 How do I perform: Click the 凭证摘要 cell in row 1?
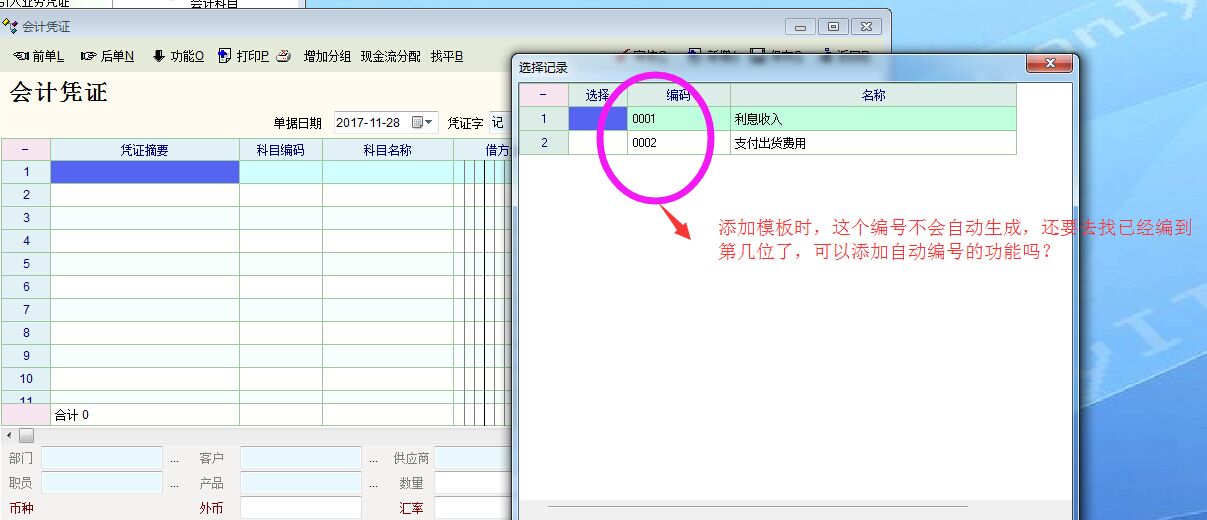coord(145,172)
